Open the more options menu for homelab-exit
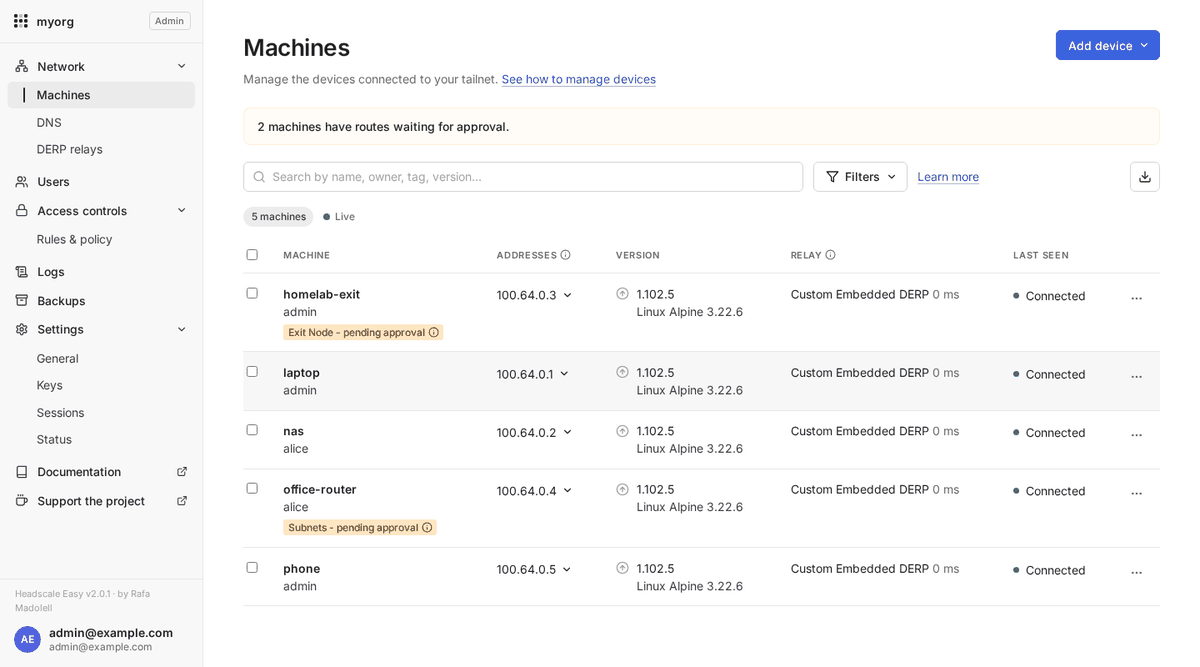This screenshot has width=1200, height=667. 1136,298
